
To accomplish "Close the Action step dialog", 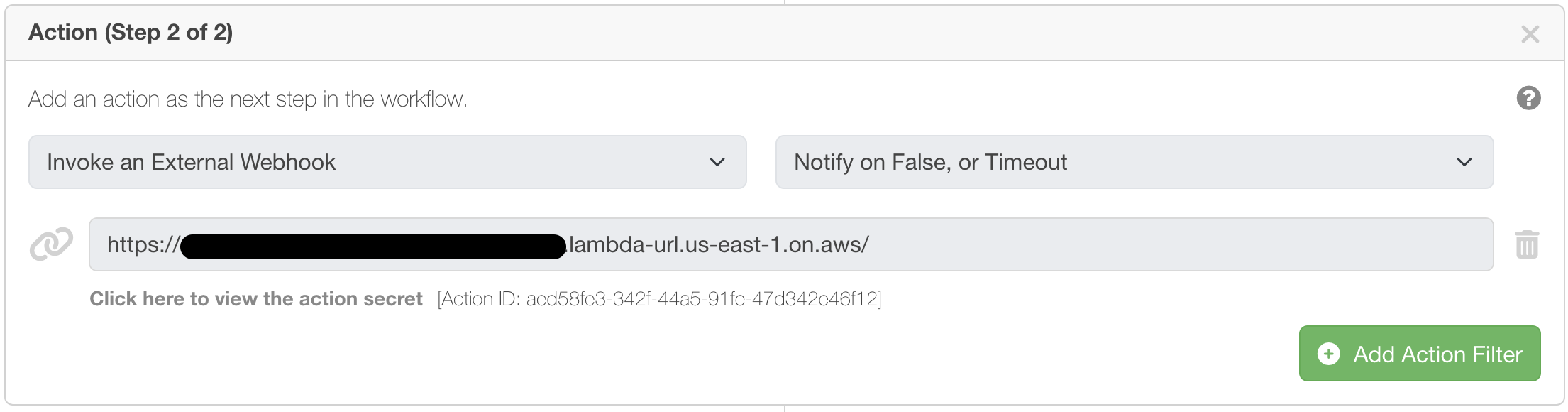I will [1530, 34].
